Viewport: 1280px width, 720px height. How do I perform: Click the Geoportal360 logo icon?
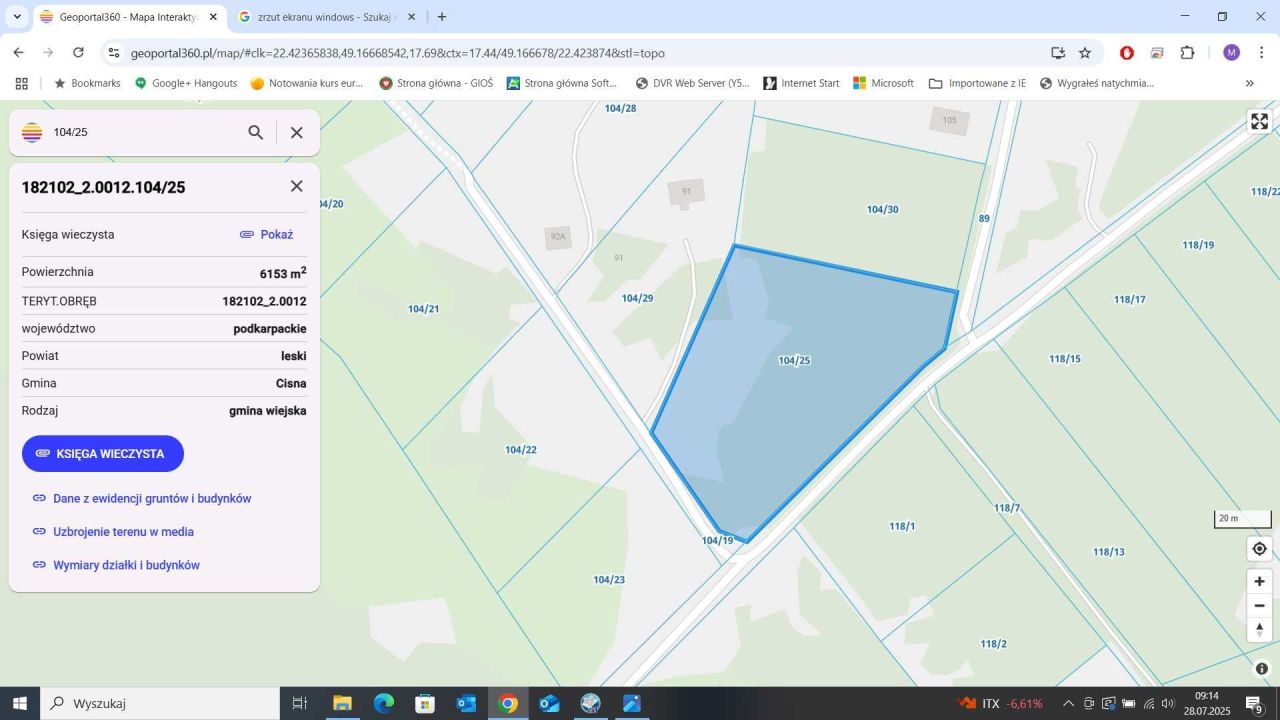pos(32,132)
